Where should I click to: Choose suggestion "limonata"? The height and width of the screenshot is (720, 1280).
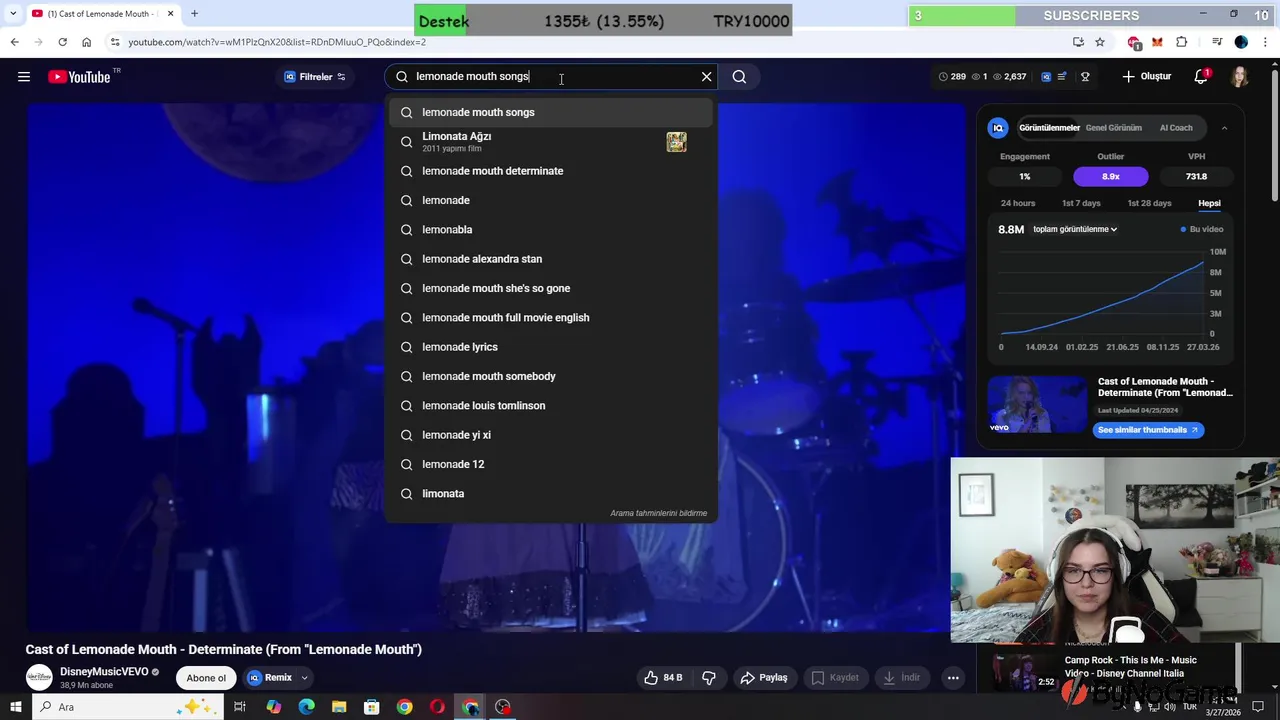point(551,494)
